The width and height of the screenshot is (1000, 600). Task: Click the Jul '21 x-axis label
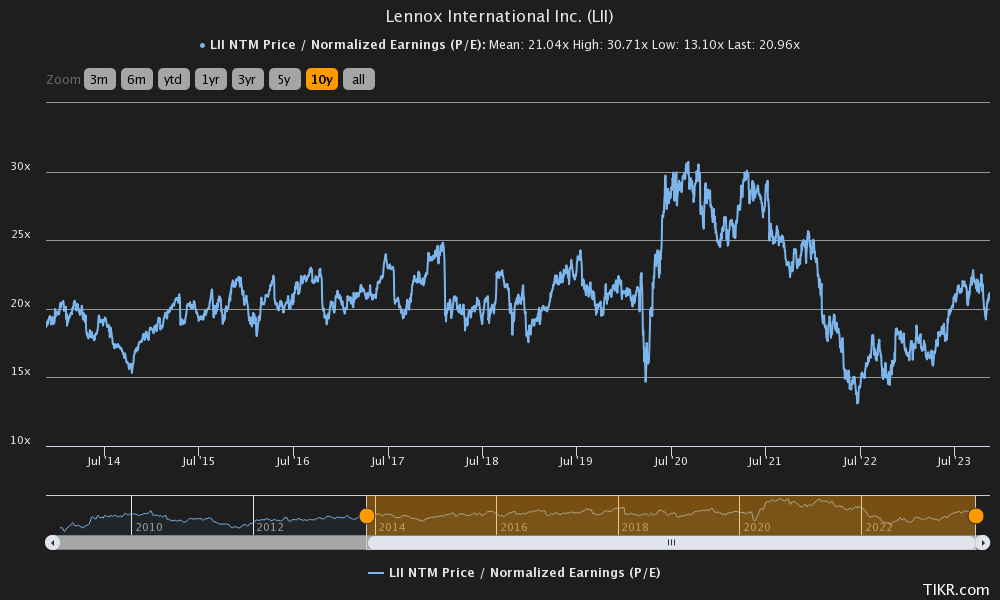click(765, 461)
